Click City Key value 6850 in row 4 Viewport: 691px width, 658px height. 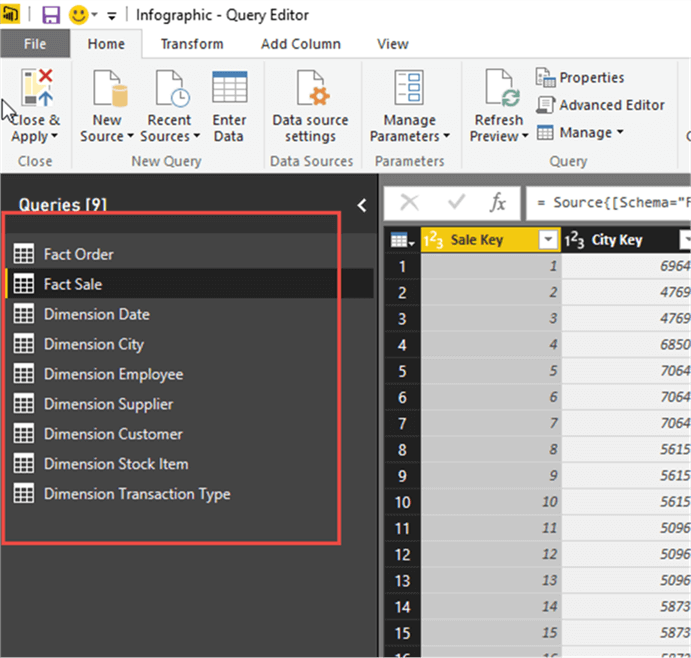point(626,344)
